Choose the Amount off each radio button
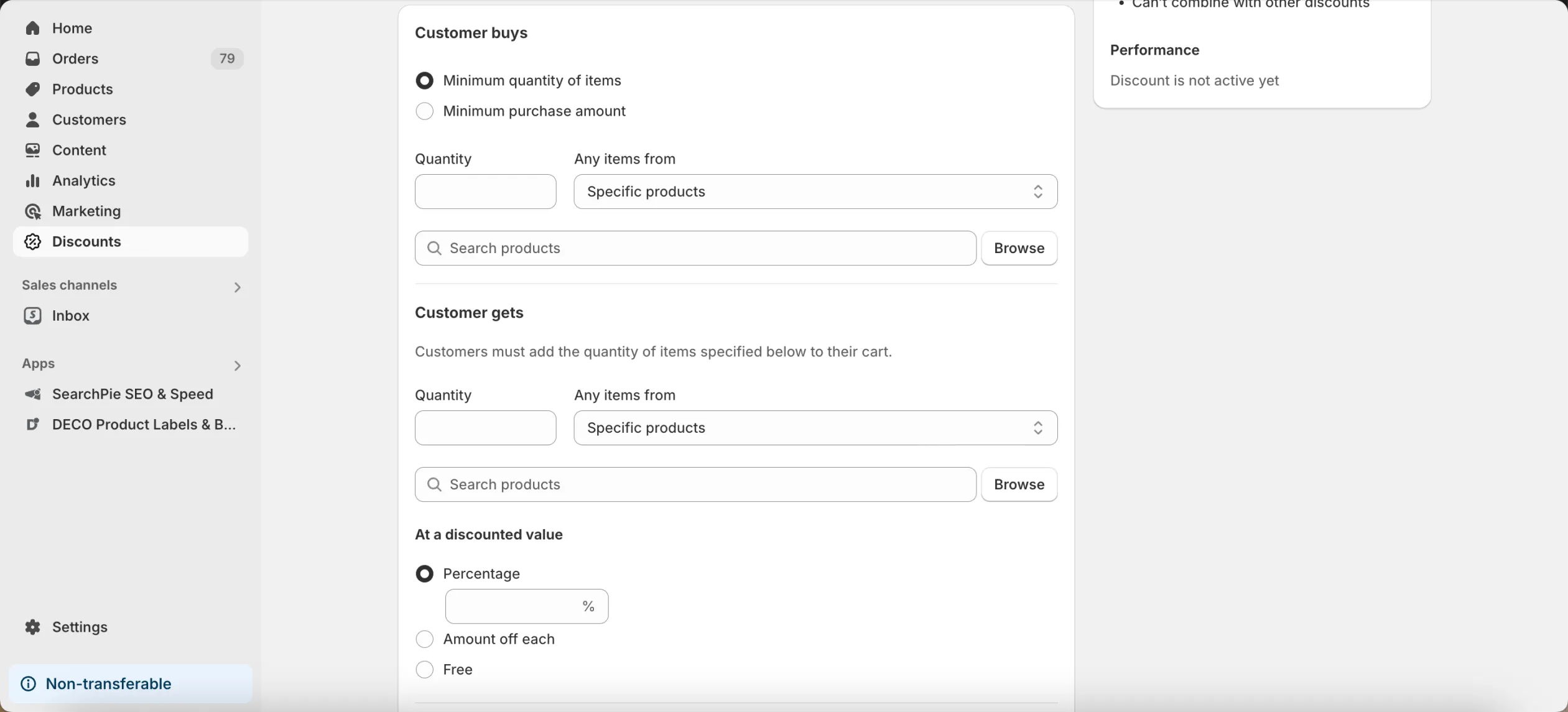The image size is (1568, 712). tap(424, 639)
